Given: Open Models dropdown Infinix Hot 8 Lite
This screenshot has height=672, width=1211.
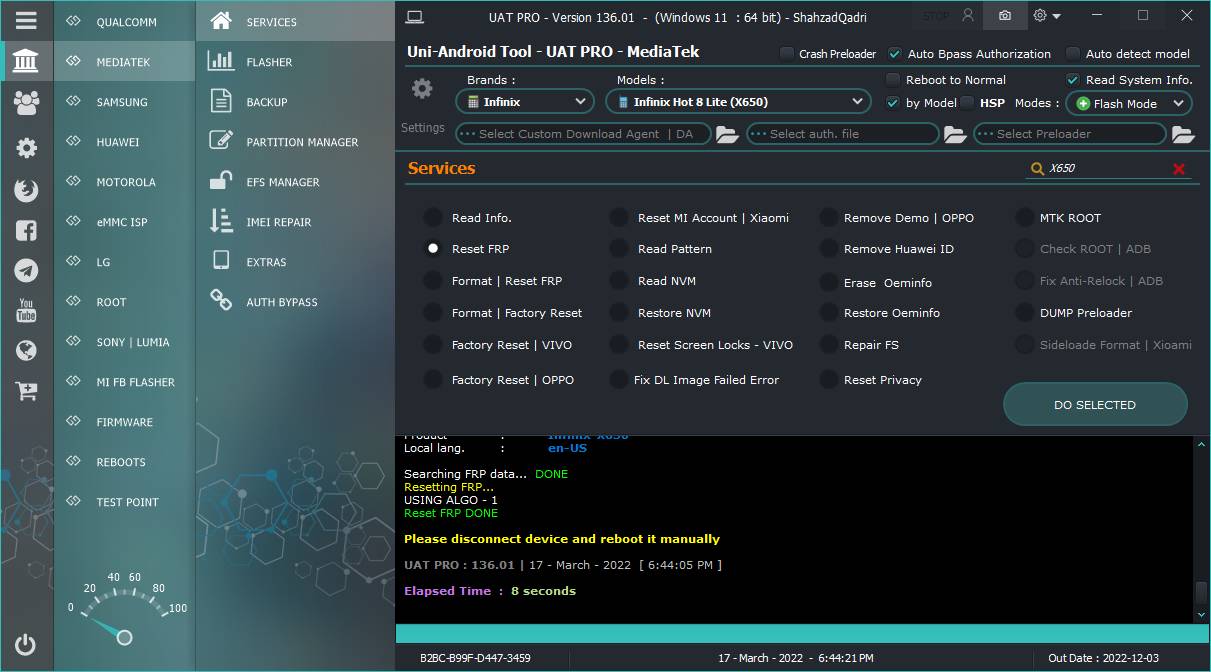Looking at the screenshot, I should [738, 101].
